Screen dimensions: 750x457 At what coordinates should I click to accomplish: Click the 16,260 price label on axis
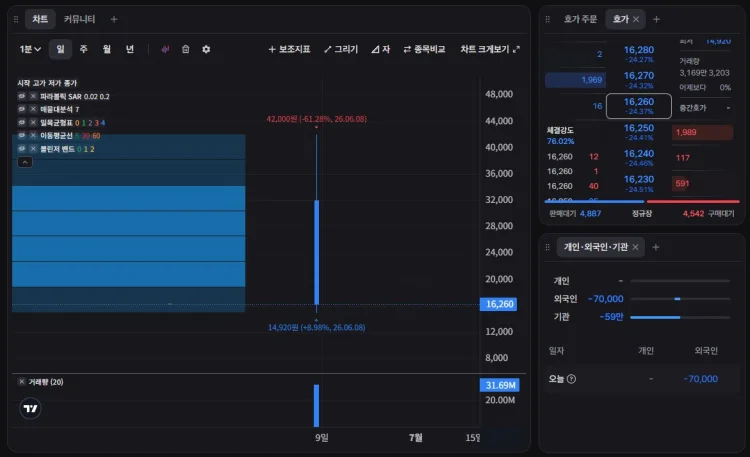(x=498, y=304)
